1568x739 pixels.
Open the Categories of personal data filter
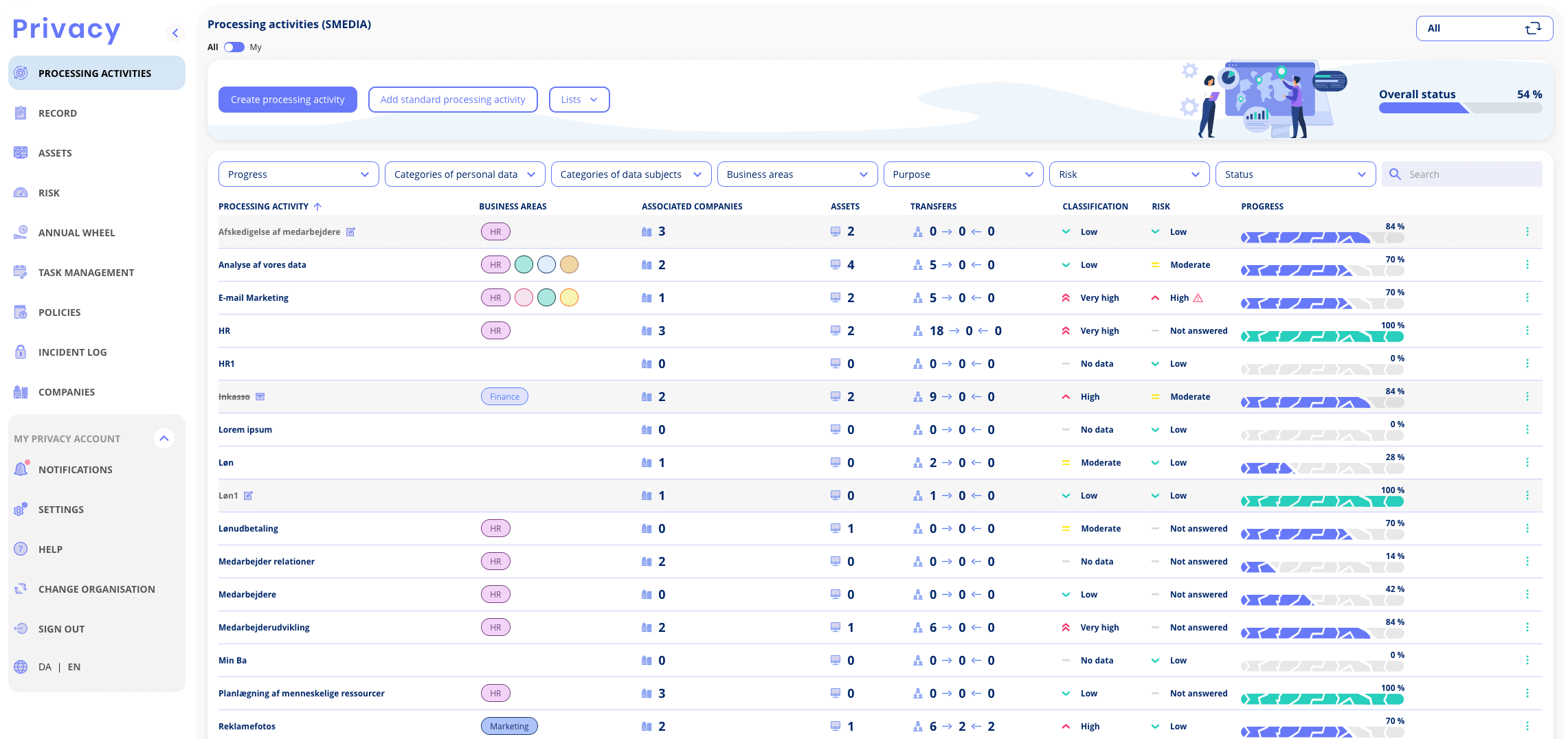[465, 174]
